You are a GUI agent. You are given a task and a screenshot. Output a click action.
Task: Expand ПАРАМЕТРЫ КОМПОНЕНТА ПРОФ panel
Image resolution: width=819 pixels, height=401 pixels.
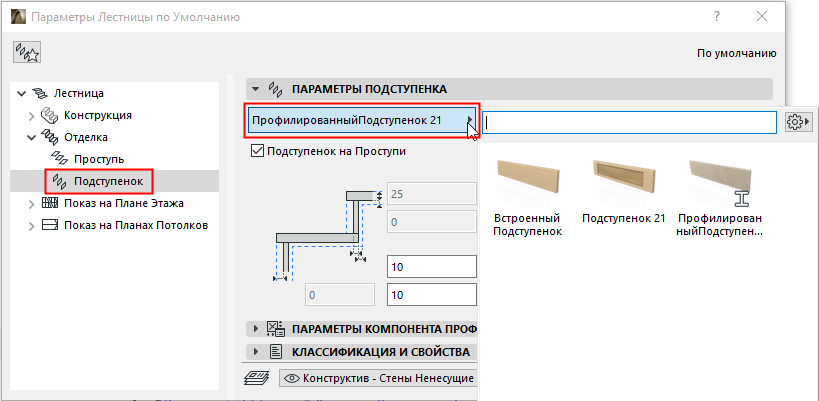click(256, 328)
